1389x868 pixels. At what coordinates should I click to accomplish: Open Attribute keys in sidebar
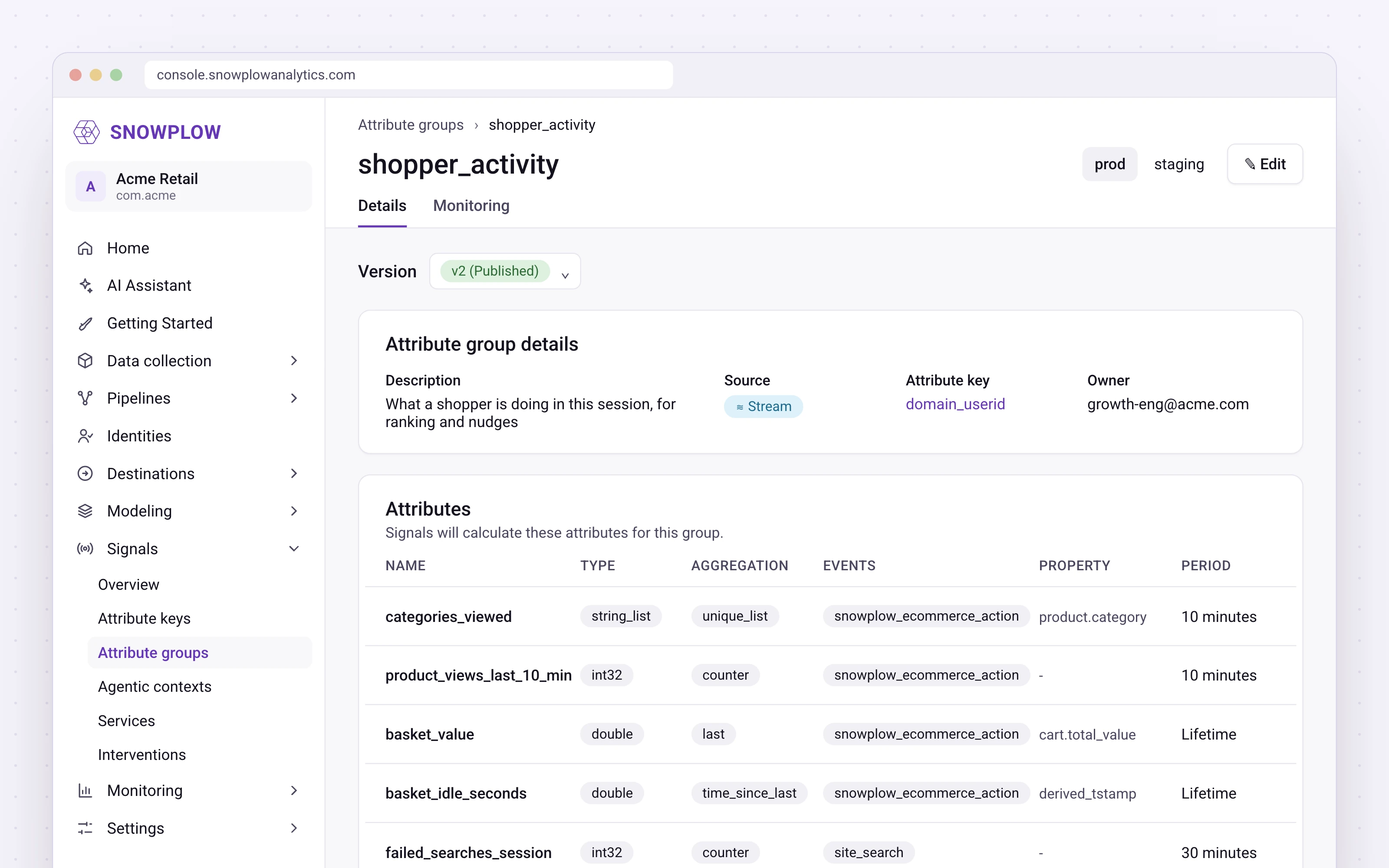tap(144, 618)
